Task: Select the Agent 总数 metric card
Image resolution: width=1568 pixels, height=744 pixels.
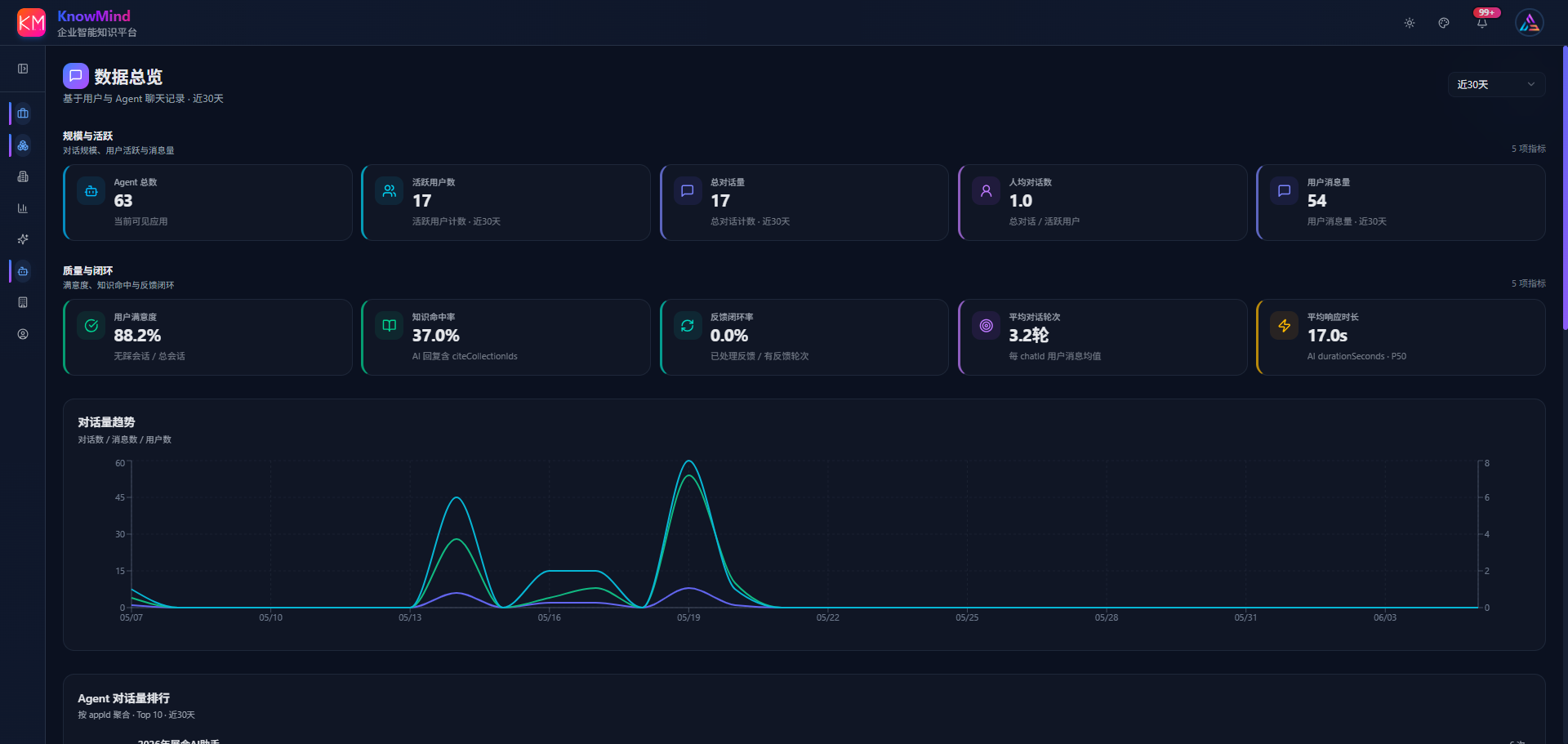Action: click(x=207, y=203)
